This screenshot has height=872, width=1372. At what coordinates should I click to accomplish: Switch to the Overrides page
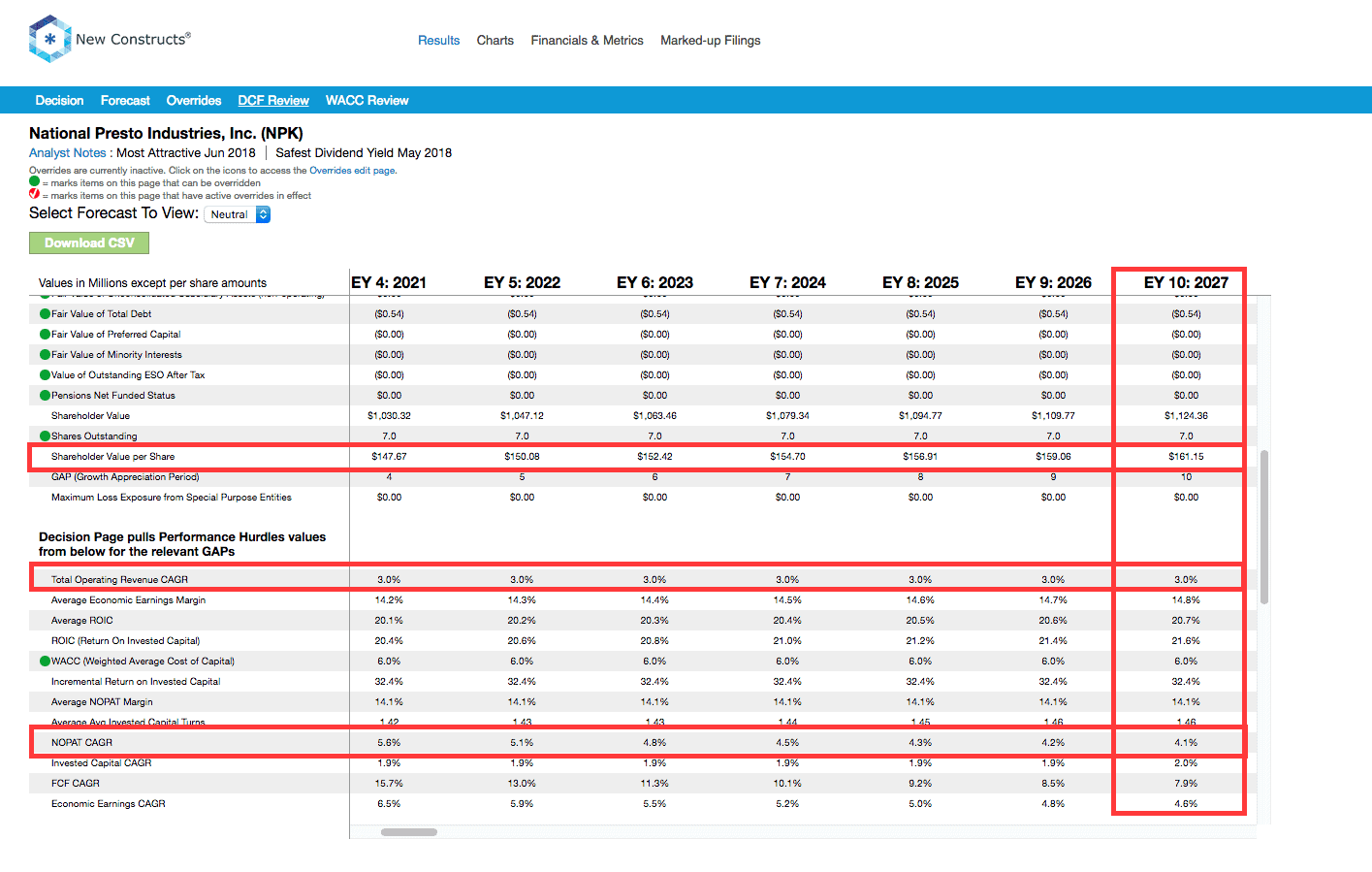(194, 100)
